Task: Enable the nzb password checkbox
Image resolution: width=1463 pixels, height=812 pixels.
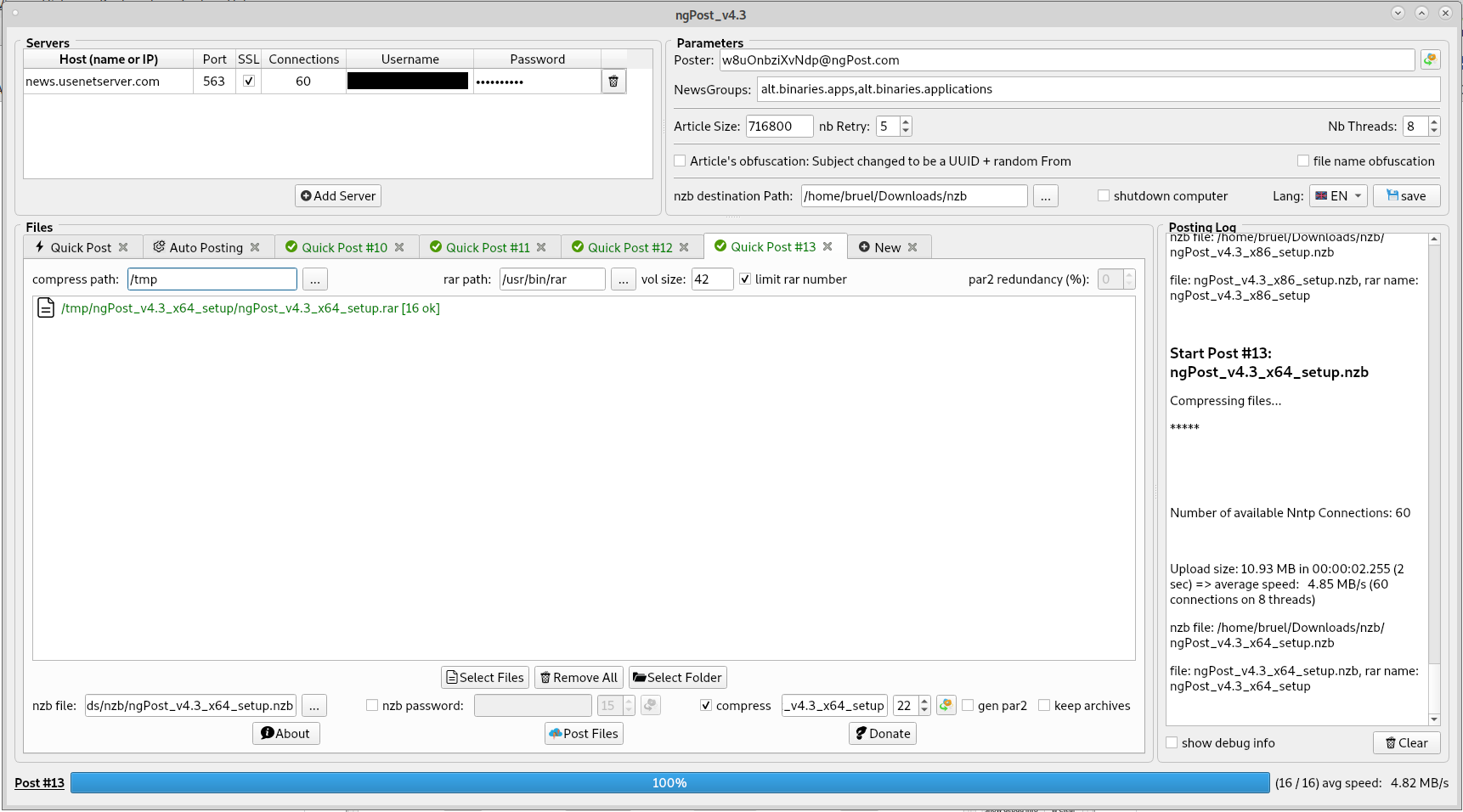Action: (372, 705)
